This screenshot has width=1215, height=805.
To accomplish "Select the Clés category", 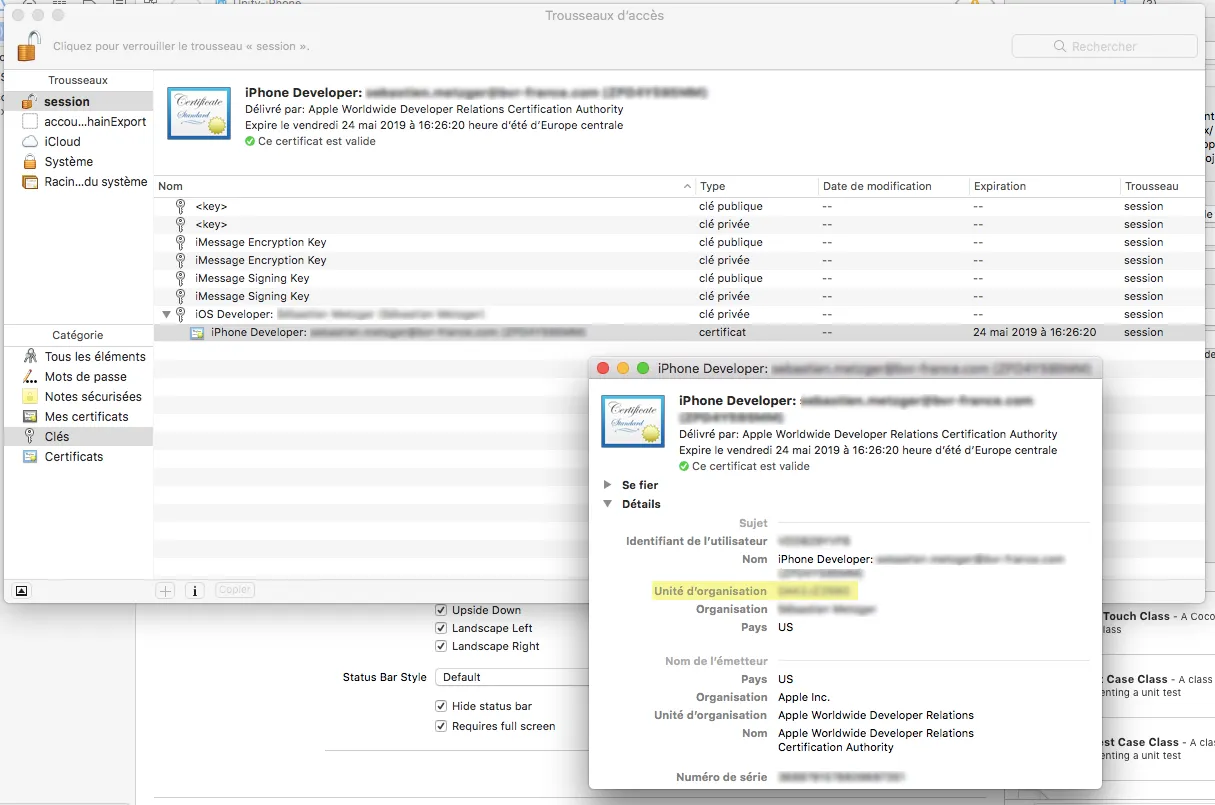I will [x=78, y=436].
